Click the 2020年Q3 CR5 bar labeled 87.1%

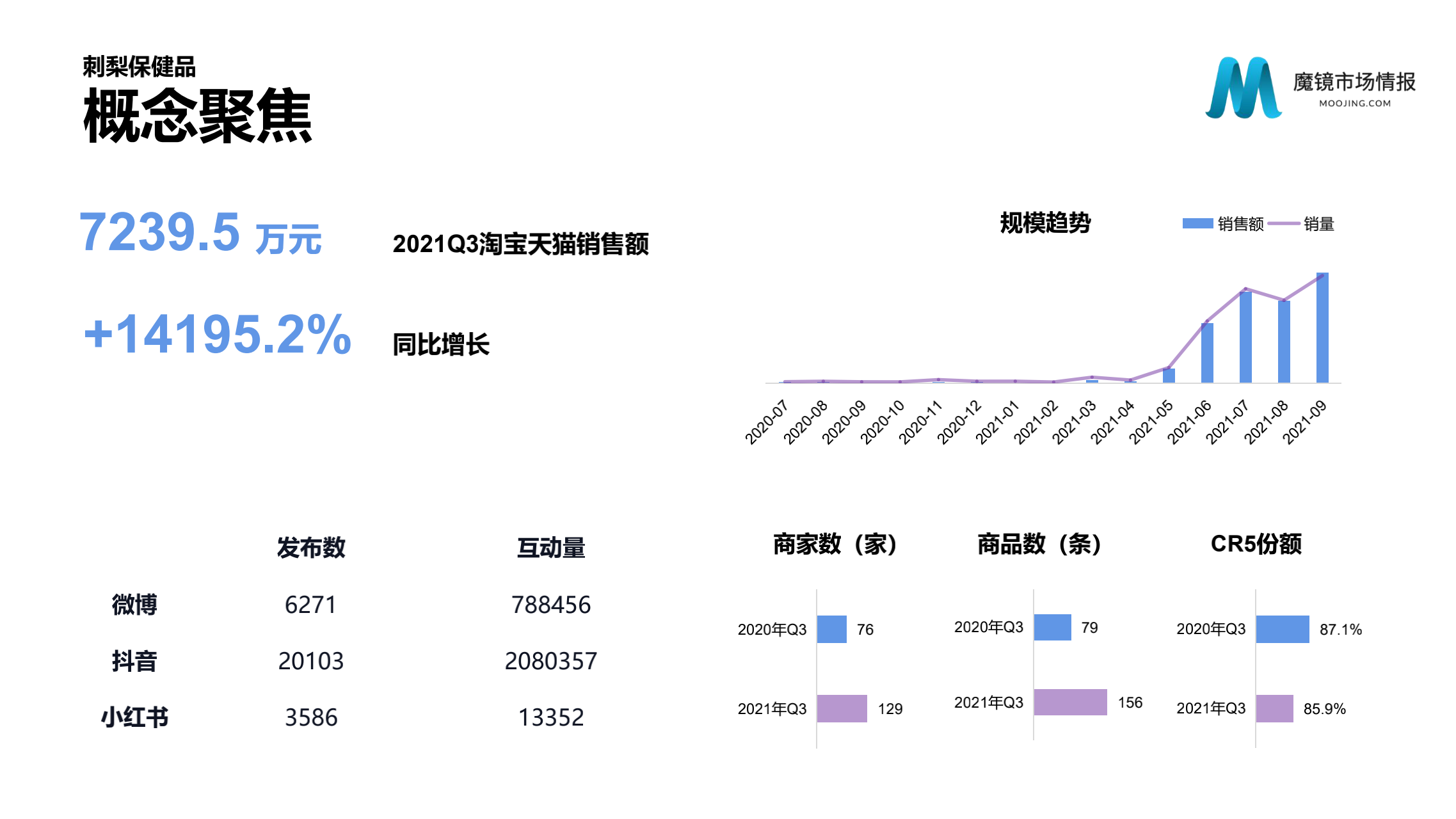(1282, 629)
